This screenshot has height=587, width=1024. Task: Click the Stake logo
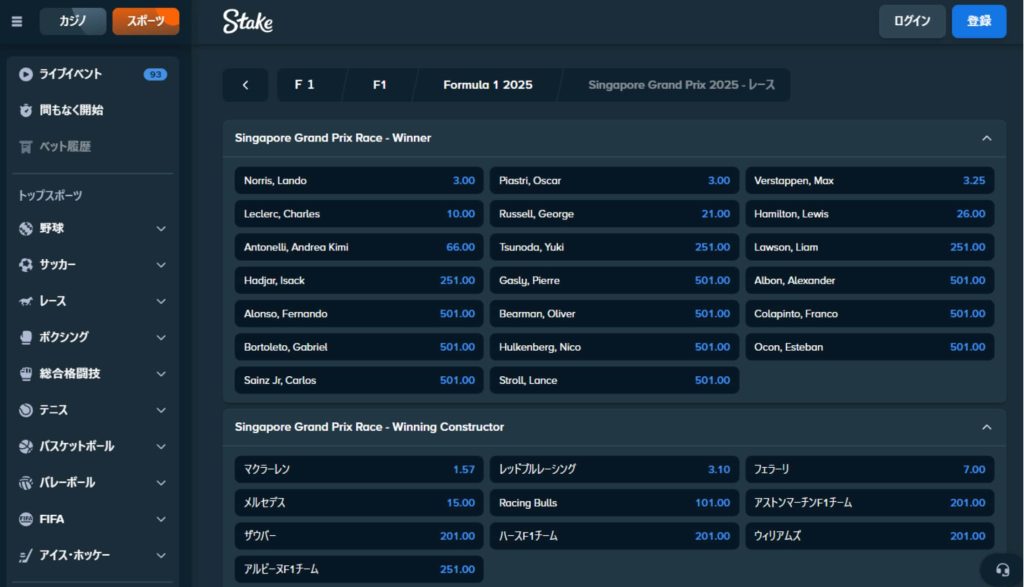point(248,22)
